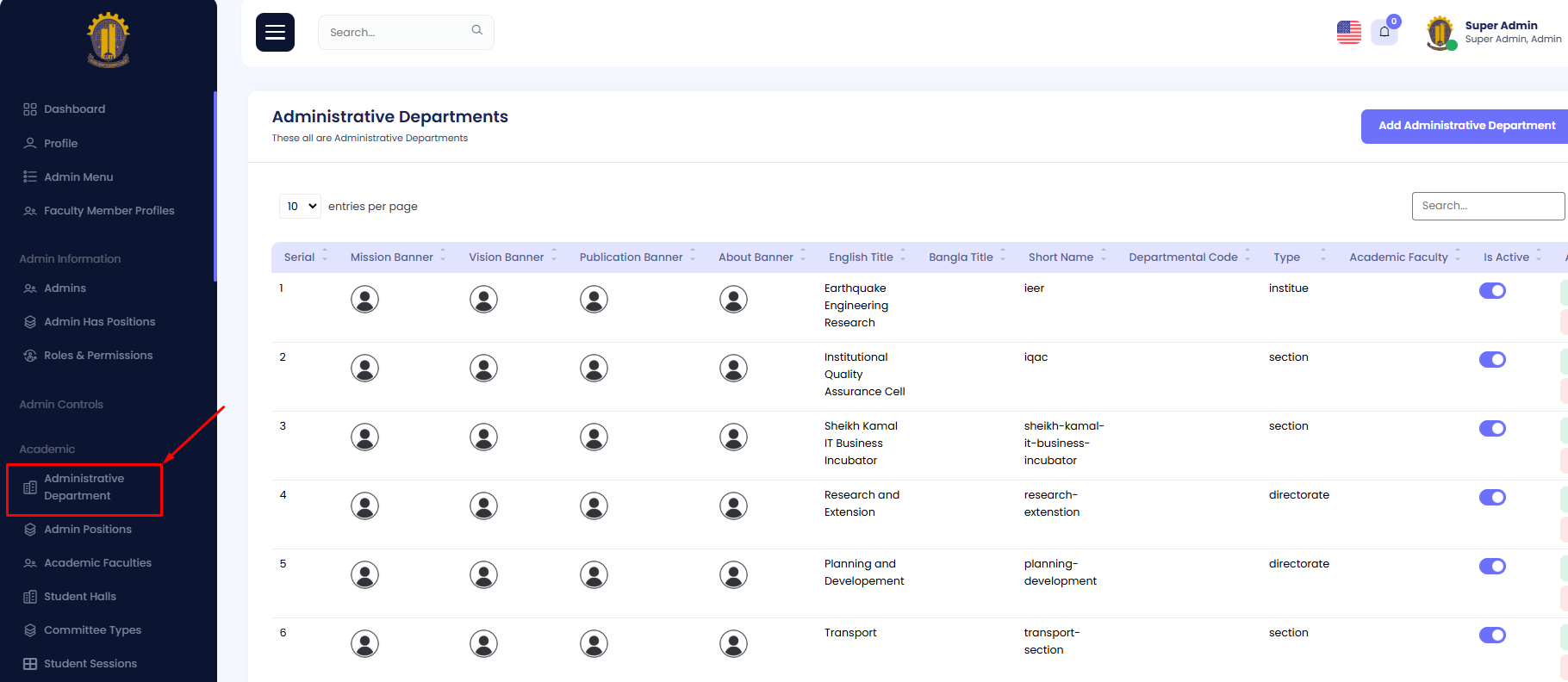
Task: Open Dashboard from the sidebar
Action: pos(74,109)
